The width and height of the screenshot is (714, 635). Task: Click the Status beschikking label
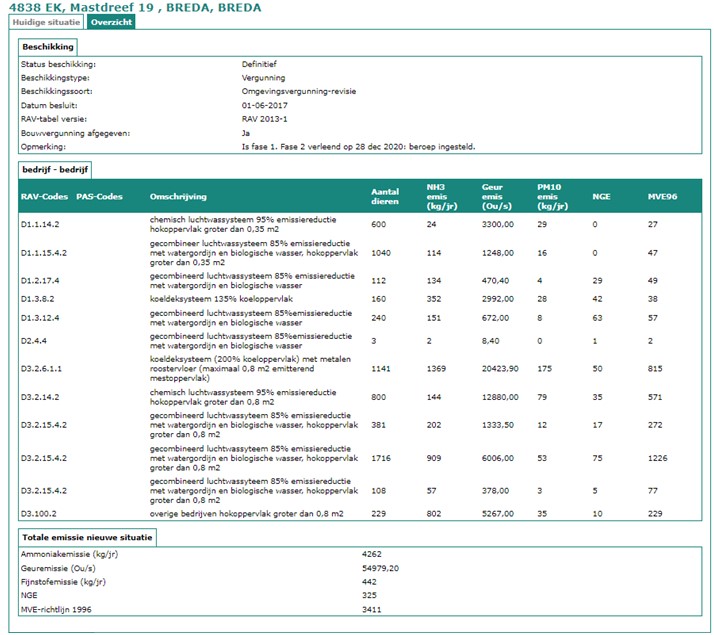58,64
